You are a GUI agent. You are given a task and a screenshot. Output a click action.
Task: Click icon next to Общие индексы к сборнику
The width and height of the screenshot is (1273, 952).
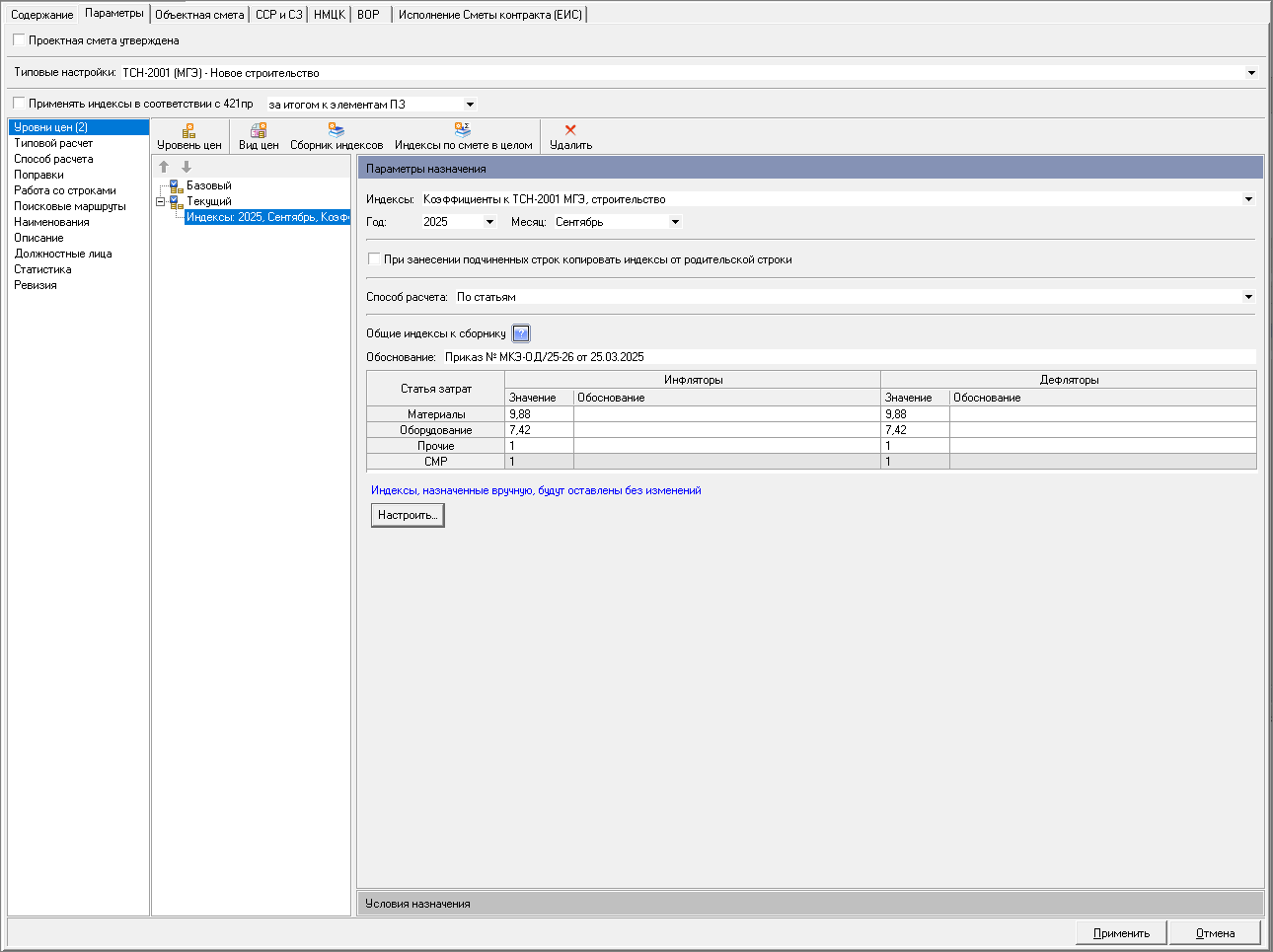pos(521,333)
